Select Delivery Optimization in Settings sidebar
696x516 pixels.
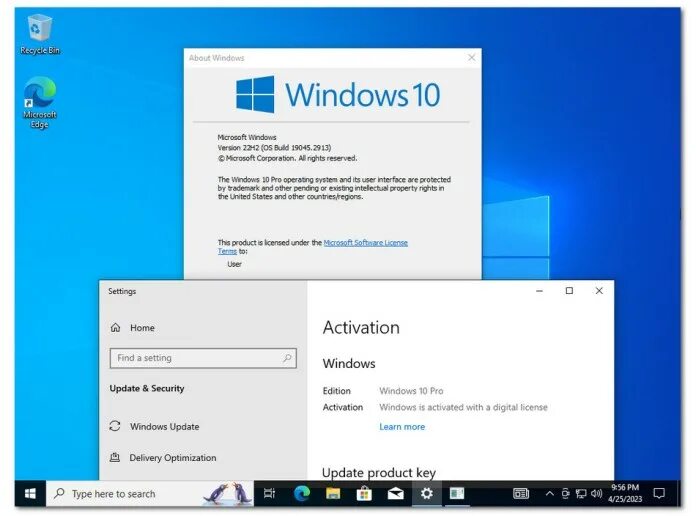pos(163,457)
